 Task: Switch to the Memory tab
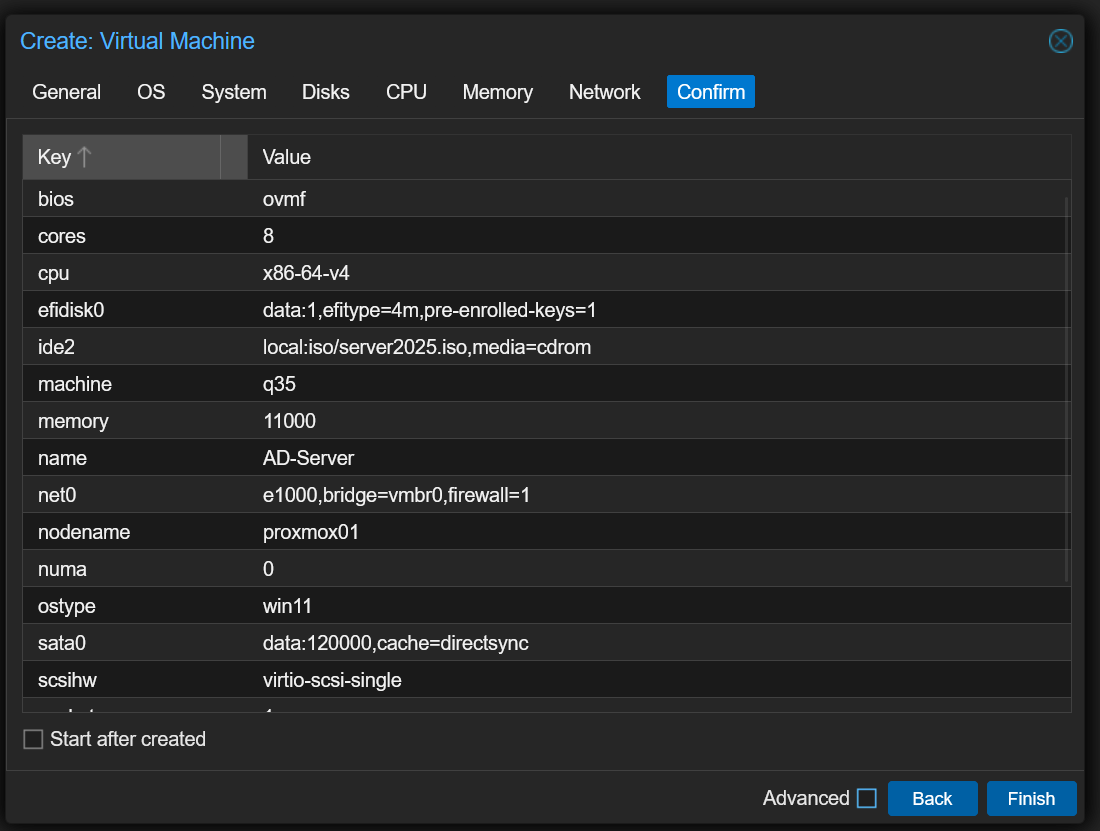click(x=497, y=92)
